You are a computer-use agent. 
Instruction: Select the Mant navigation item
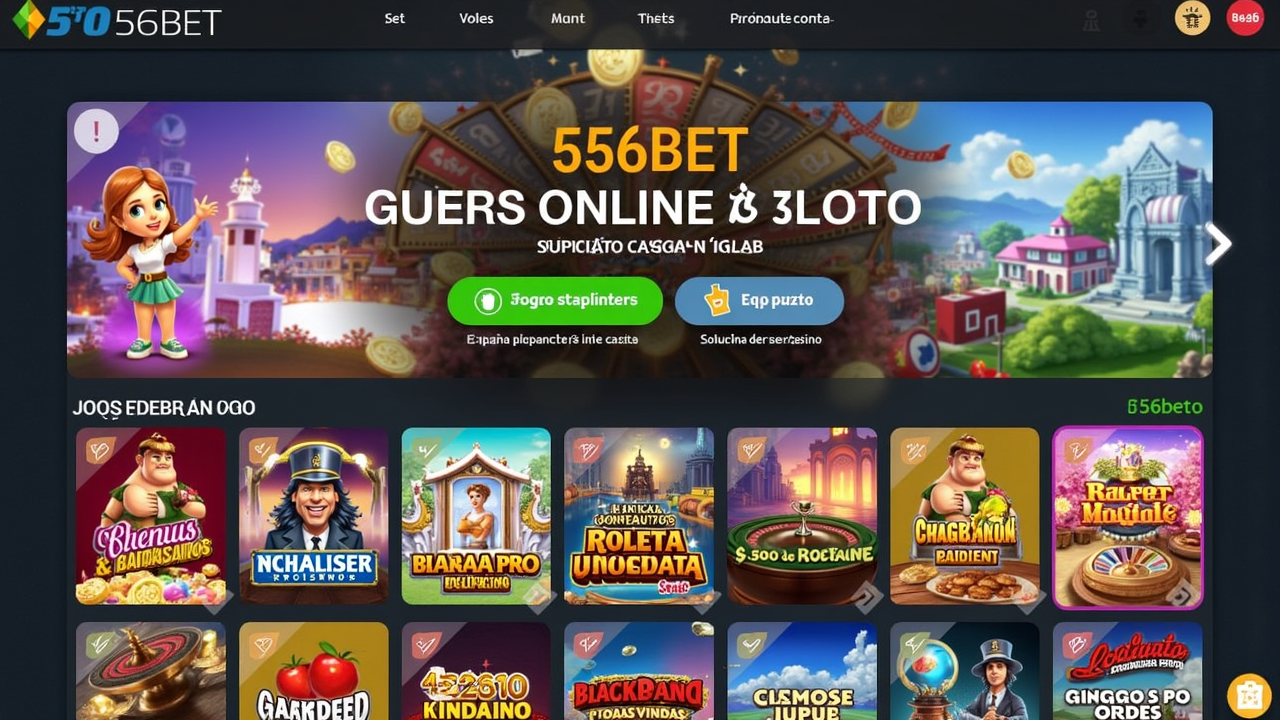(568, 18)
